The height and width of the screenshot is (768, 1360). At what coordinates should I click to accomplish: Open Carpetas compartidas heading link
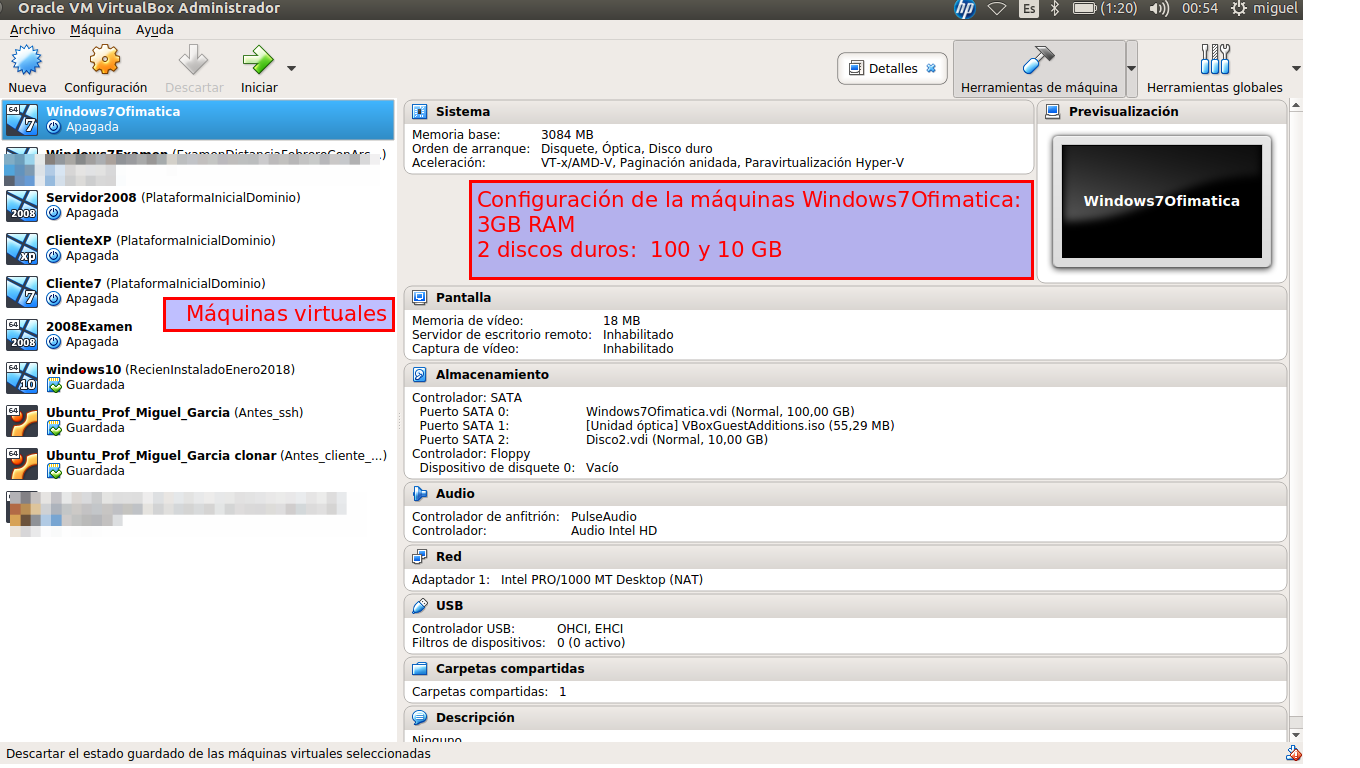click(510, 669)
